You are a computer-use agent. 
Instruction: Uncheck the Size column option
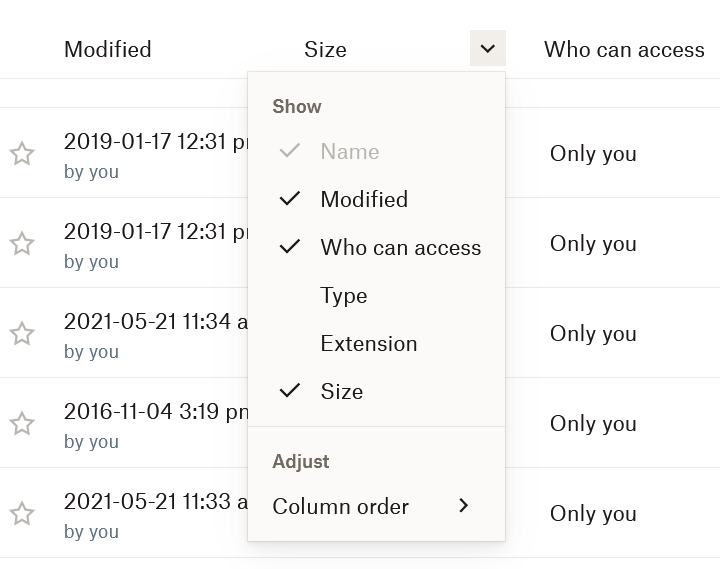pos(341,392)
